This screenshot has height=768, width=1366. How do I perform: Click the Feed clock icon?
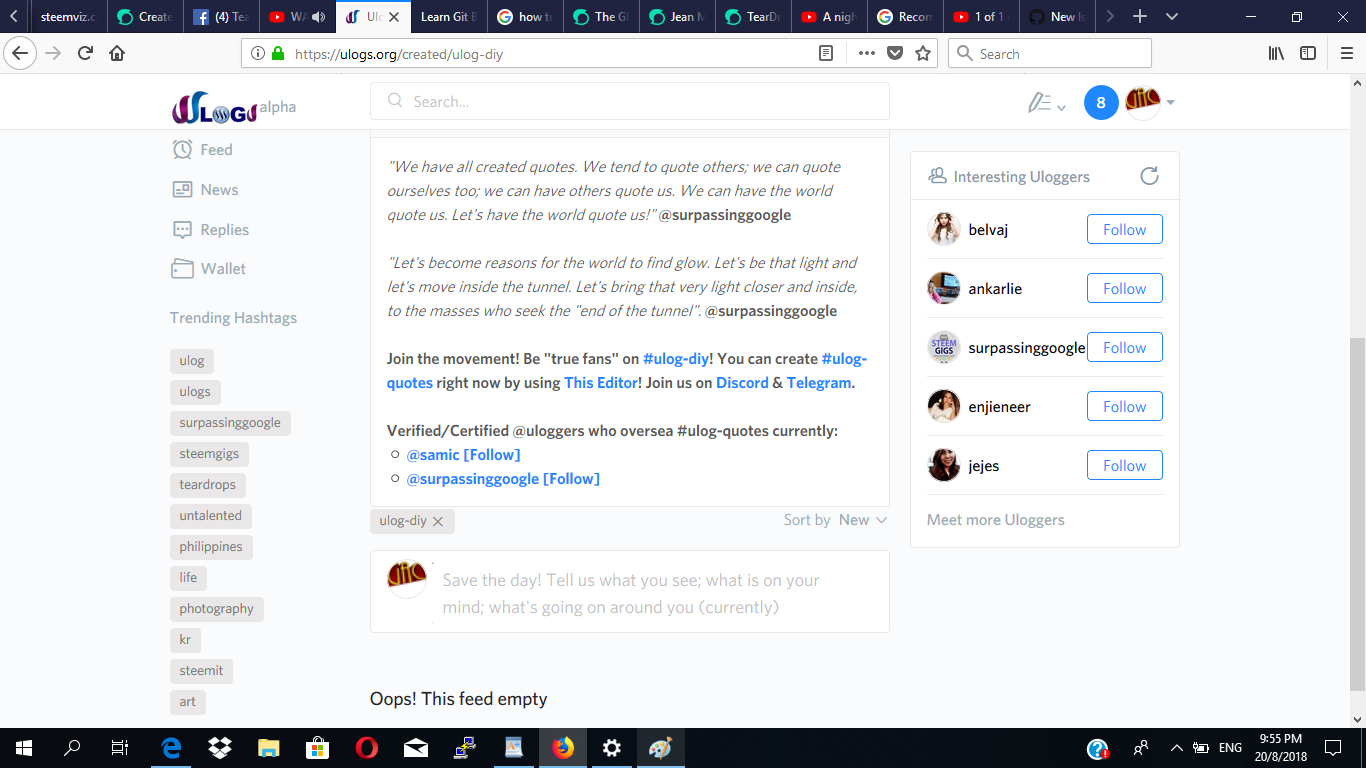click(182, 150)
